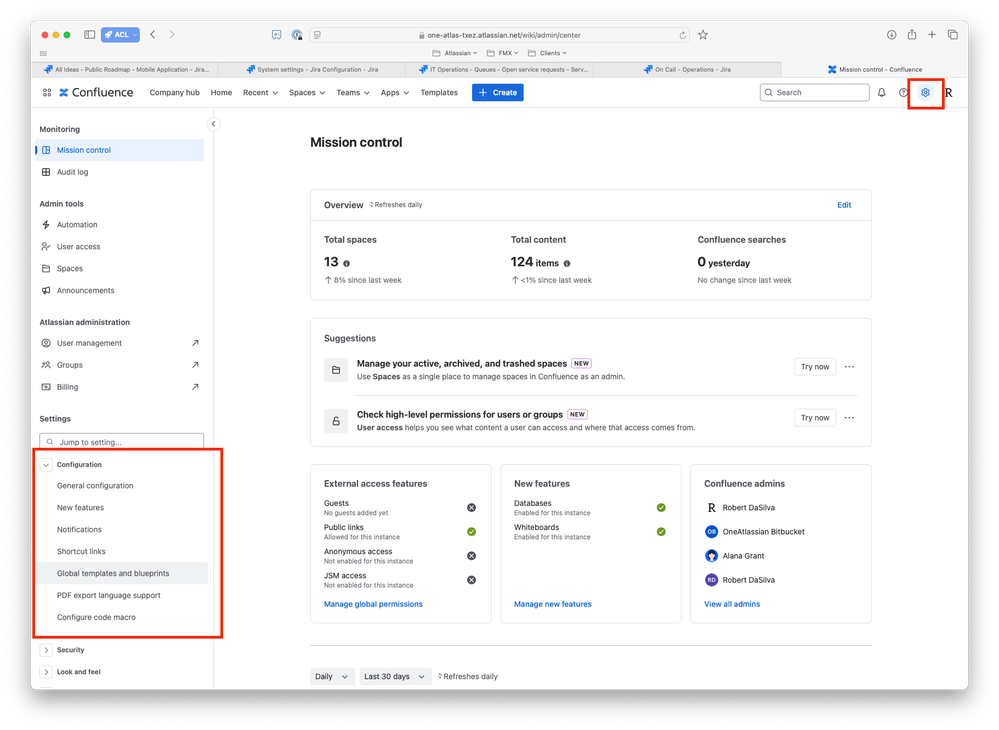Screen dimensions: 999x730
Task: Click Manage new features link
Action: click(x=552, y=605)
